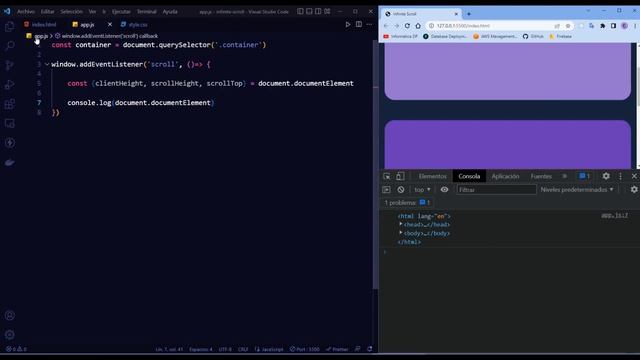This screenshot has height=360, width=640.
Task: Open the Niveles predeterminados log levels dropdown
Action: click(577, 190)
